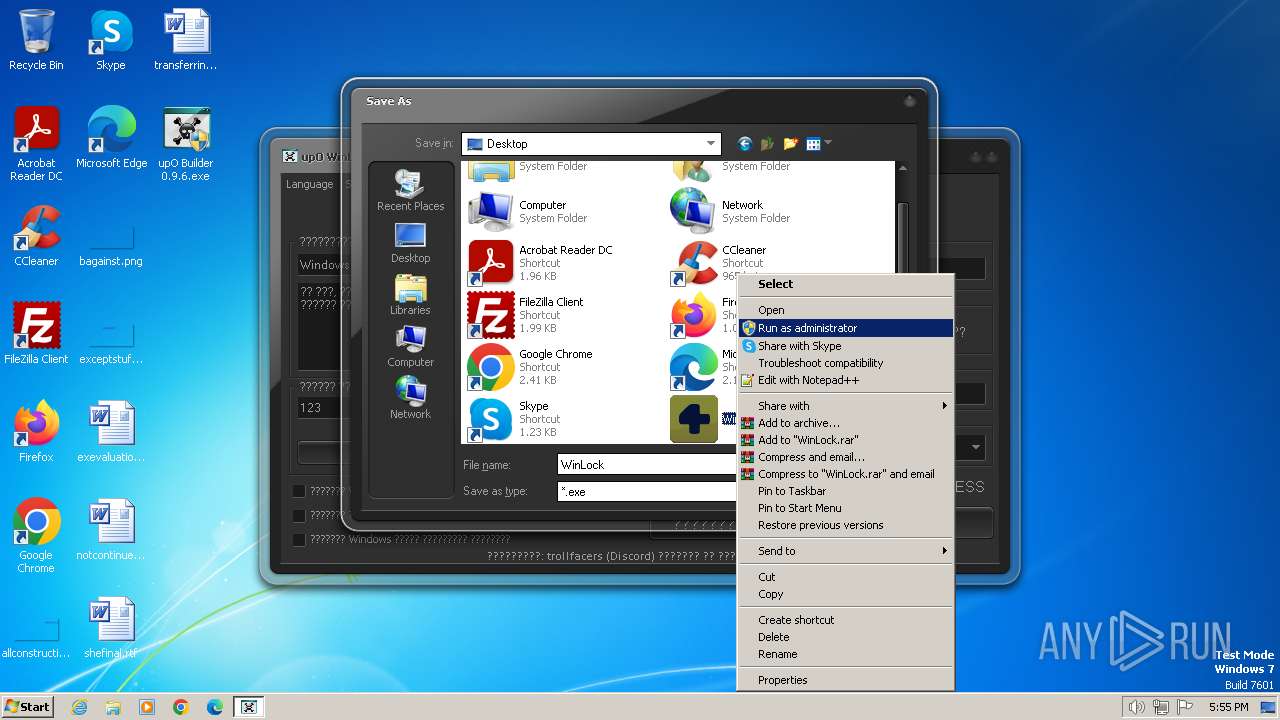1280x720 pixels.
Task: Select the WinLock file icon in file list
Action: pos(694,419)
